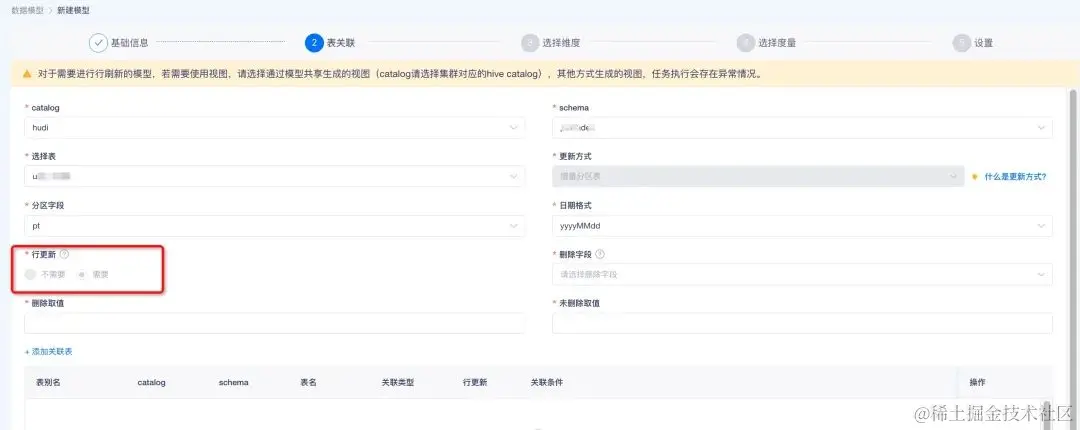The width and height of the screenshot is (1080, 430).
Task: Click the step 3 选择维度 circle icon
Action: point(530,43)
